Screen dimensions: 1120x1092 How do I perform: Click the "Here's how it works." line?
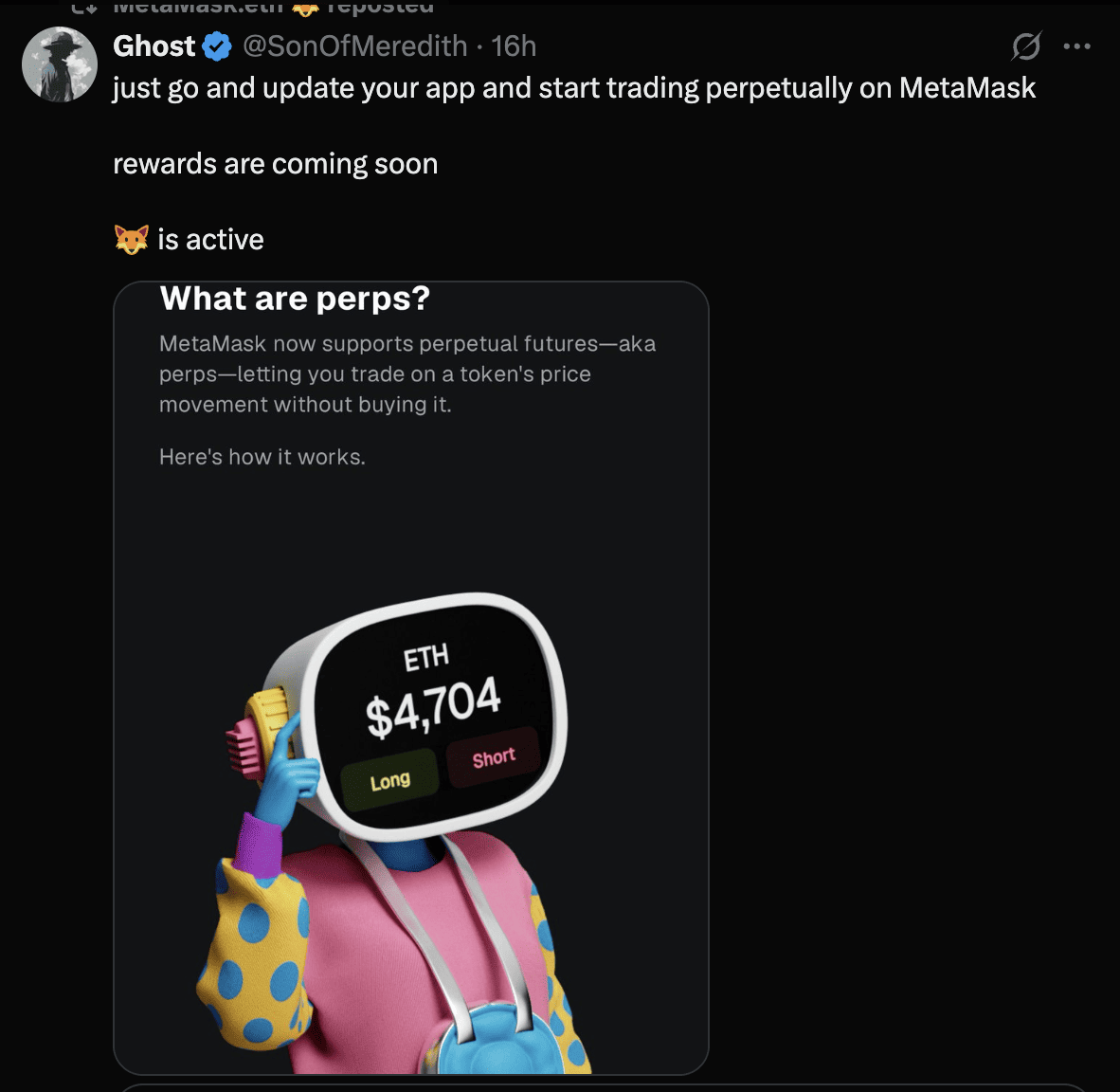[x=262, y=457]
